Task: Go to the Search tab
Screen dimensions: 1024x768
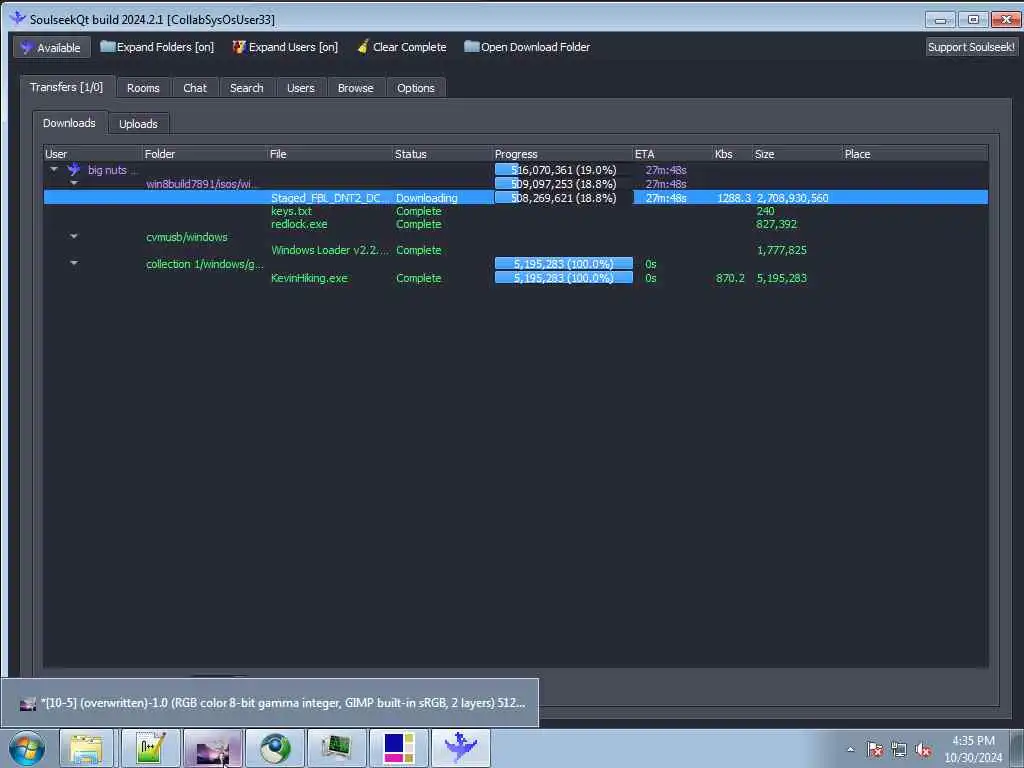Action: click(x=247, y=88)
